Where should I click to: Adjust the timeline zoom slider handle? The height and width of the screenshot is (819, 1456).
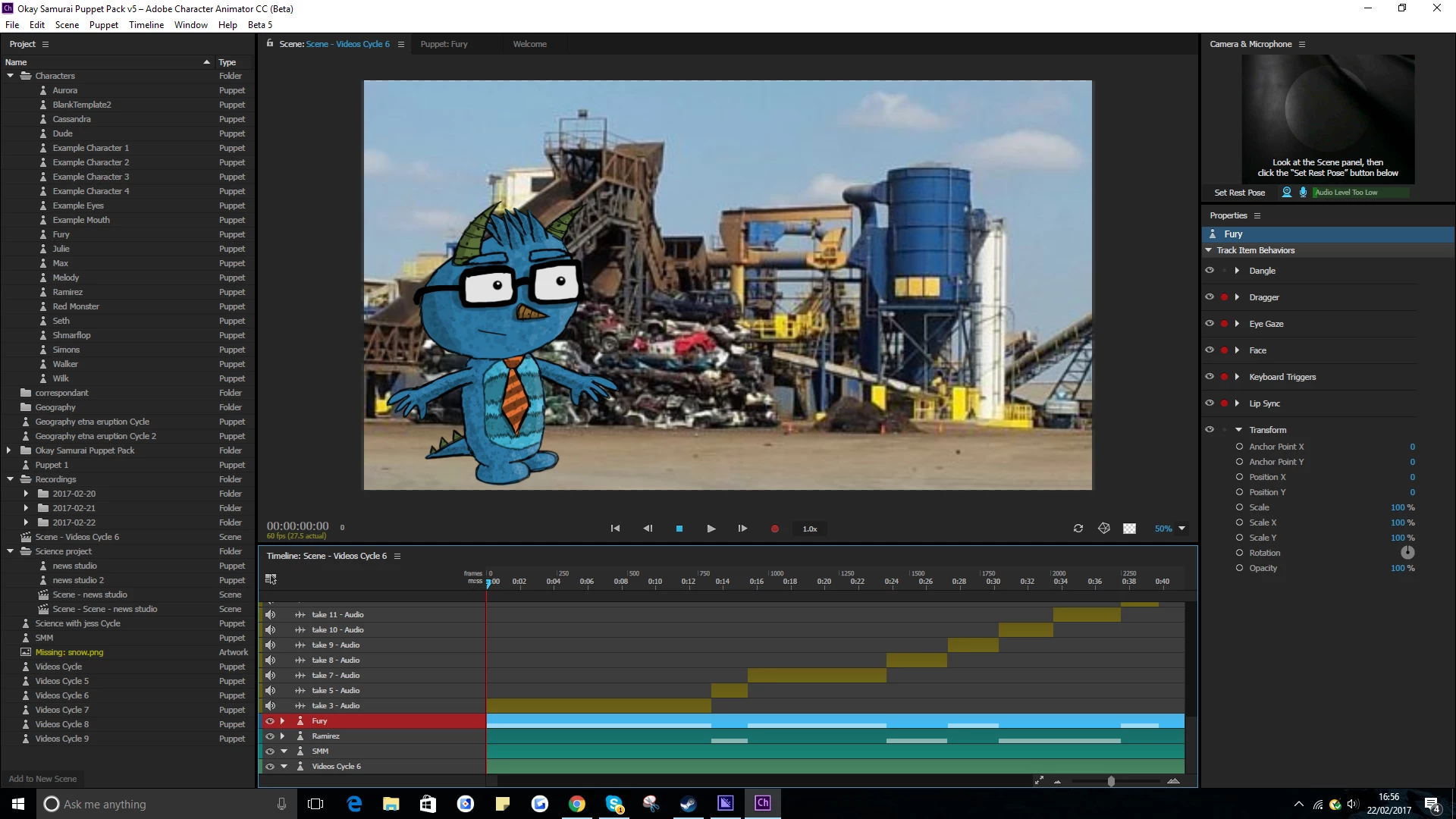1111,781
